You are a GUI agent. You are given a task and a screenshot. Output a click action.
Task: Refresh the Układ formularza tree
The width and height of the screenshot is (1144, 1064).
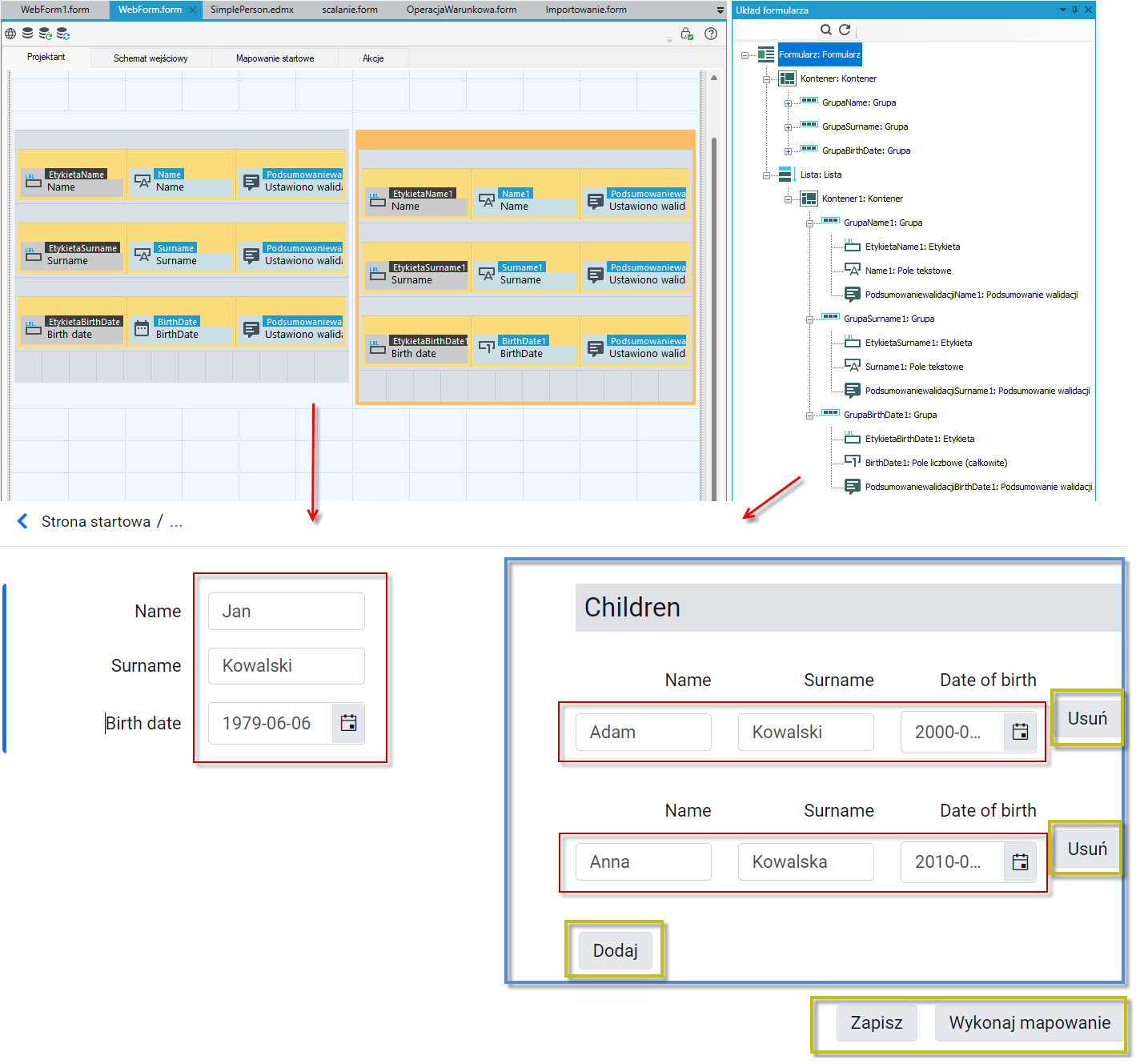845,30
